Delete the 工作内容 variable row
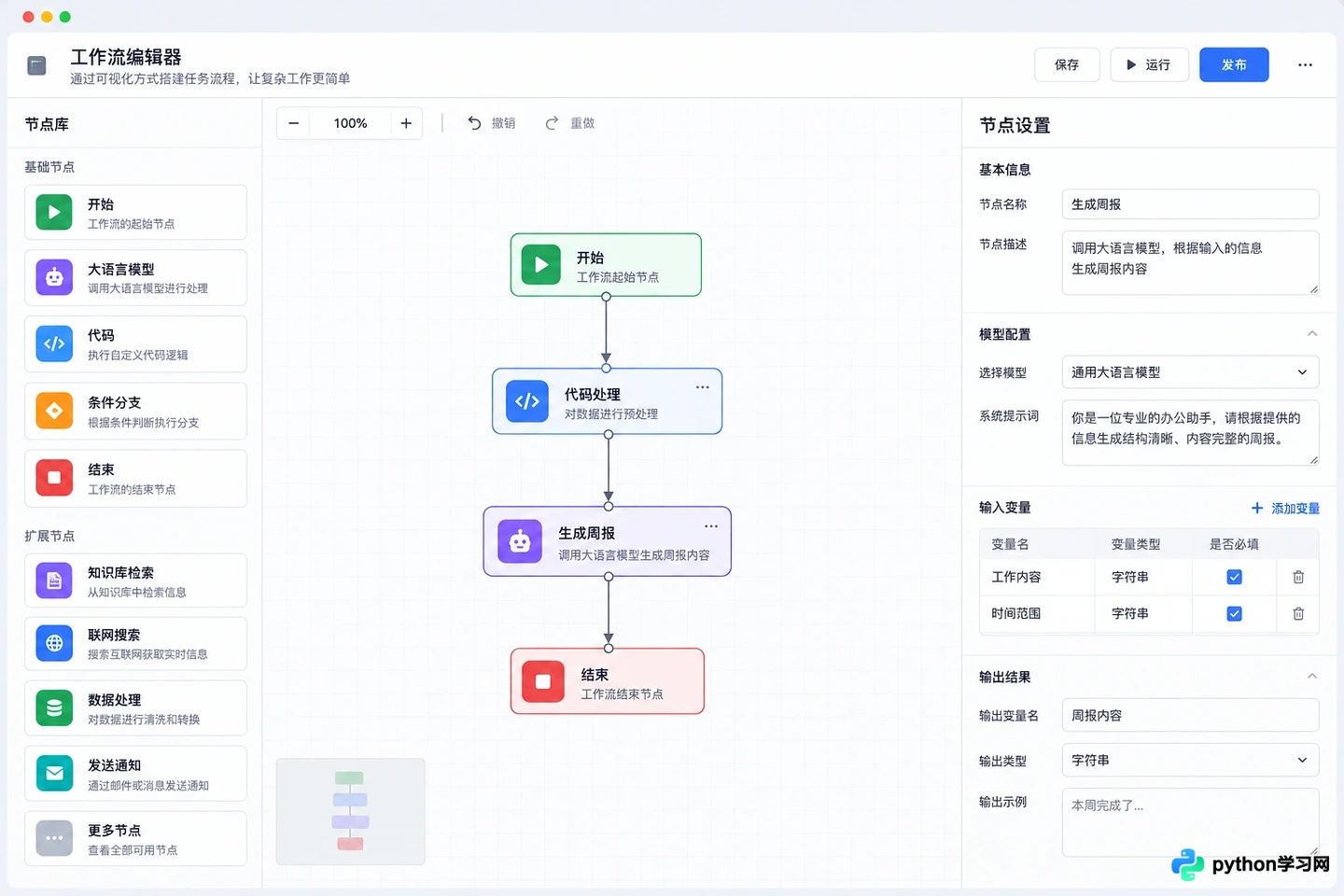The height and width of the screenshot is (896, 1344). coord(1298,577)
